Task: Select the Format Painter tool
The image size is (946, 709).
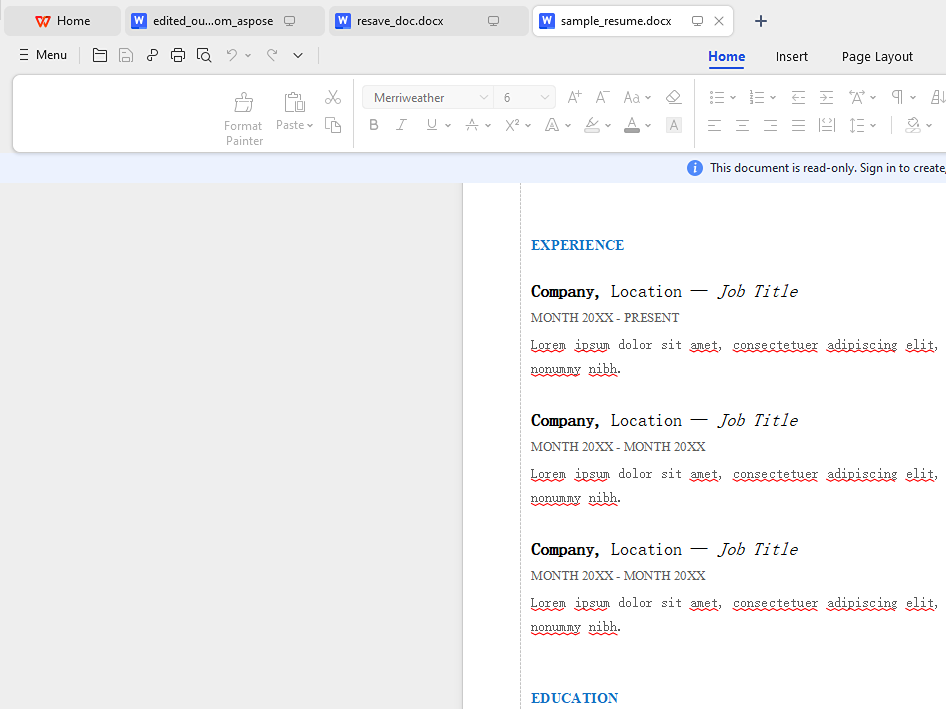Action: coord(244,118)
